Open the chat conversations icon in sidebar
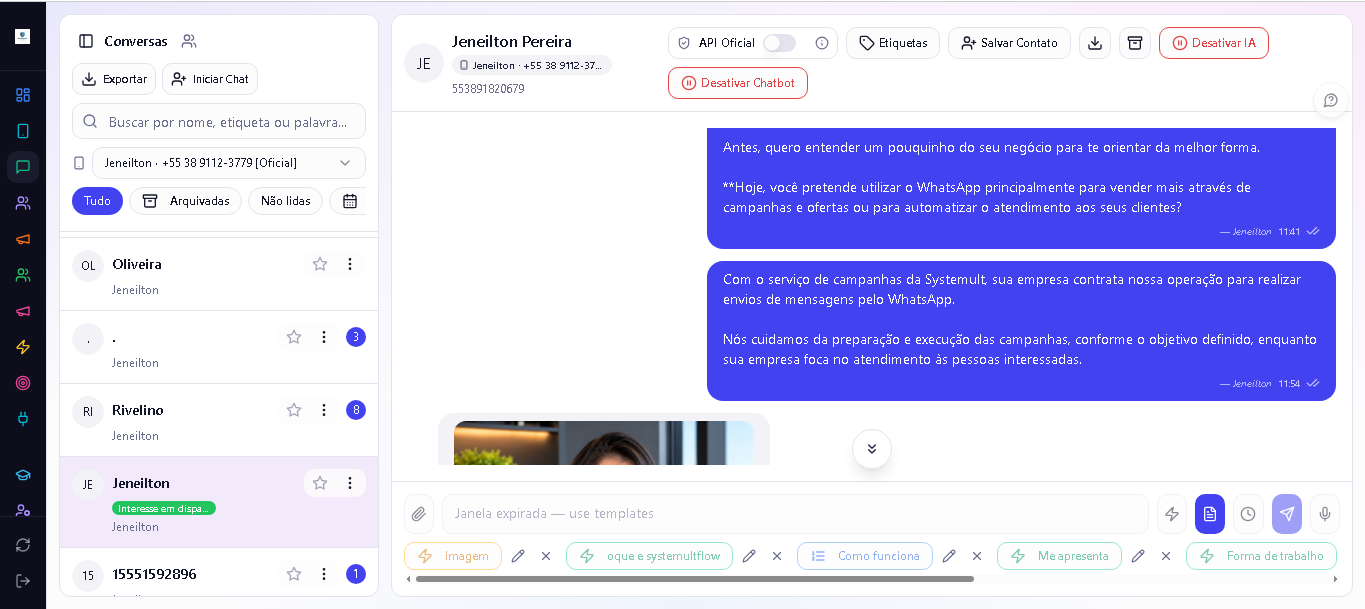Screen dimensions: 1365x609 [x=23, y=167]
